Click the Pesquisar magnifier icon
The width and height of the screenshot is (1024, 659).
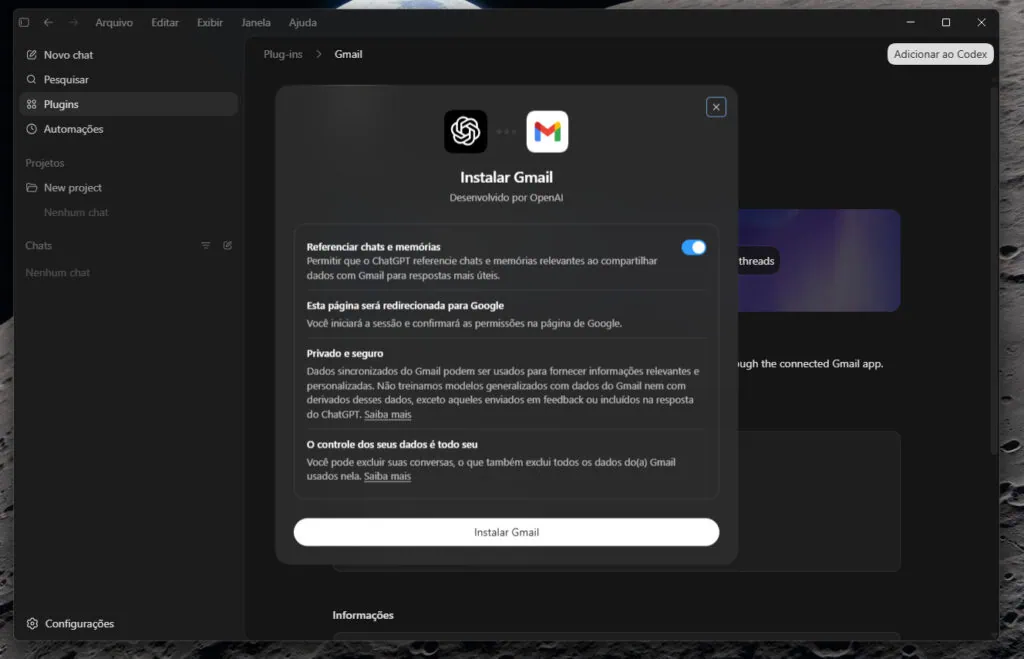[31, 79]
